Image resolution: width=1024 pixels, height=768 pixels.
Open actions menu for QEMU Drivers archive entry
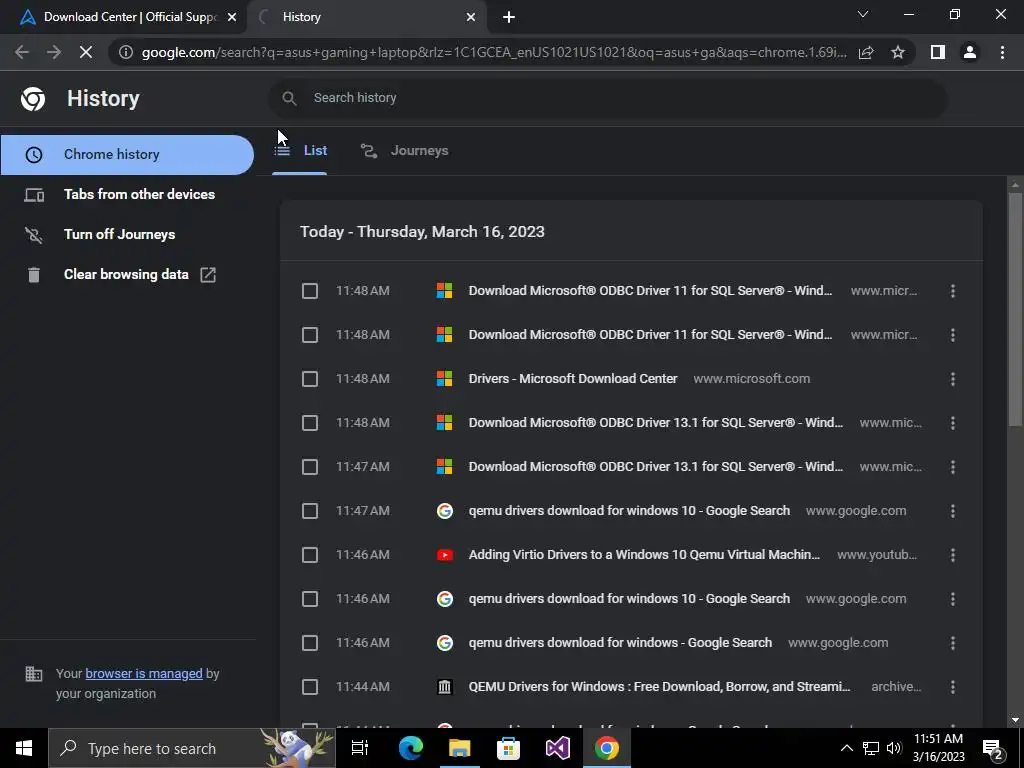(953, 687)
